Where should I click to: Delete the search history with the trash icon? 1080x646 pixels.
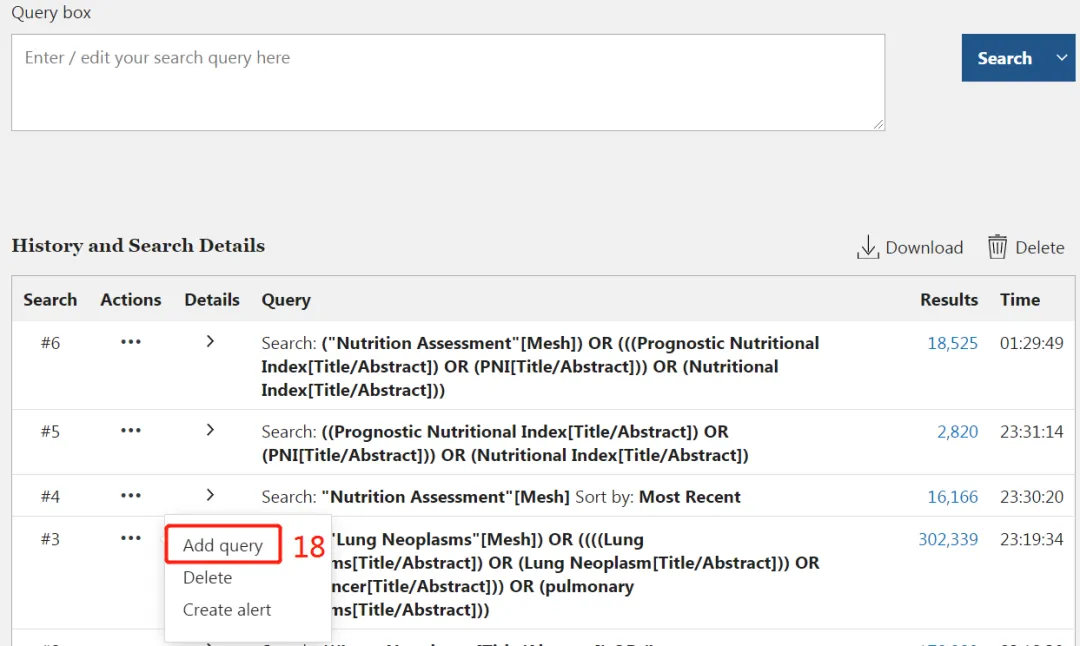(x=1026, y=247)
